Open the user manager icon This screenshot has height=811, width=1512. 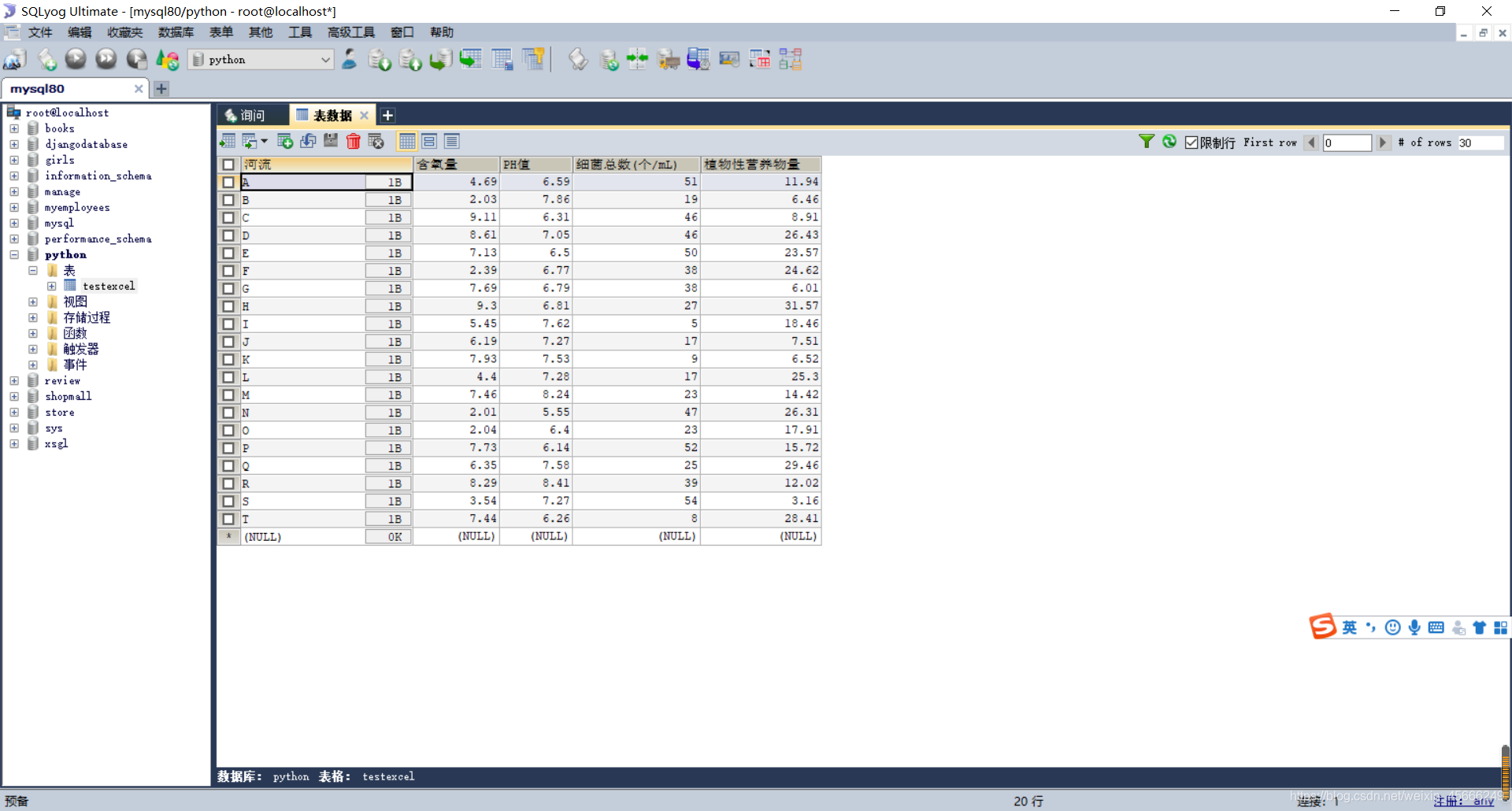click(x=350, y=59)
